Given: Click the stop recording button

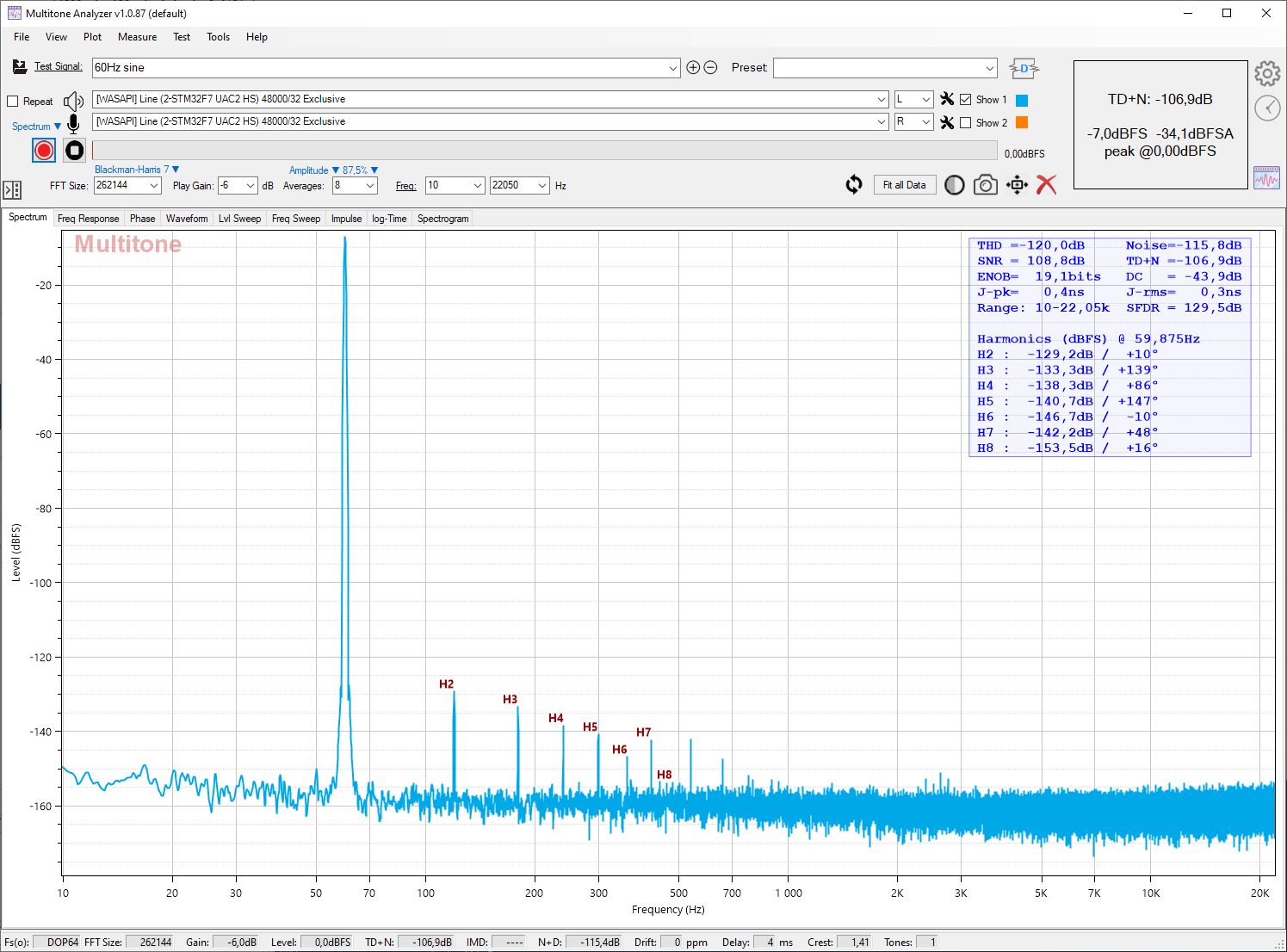Looking at the screenshot, I should (75, 151).
